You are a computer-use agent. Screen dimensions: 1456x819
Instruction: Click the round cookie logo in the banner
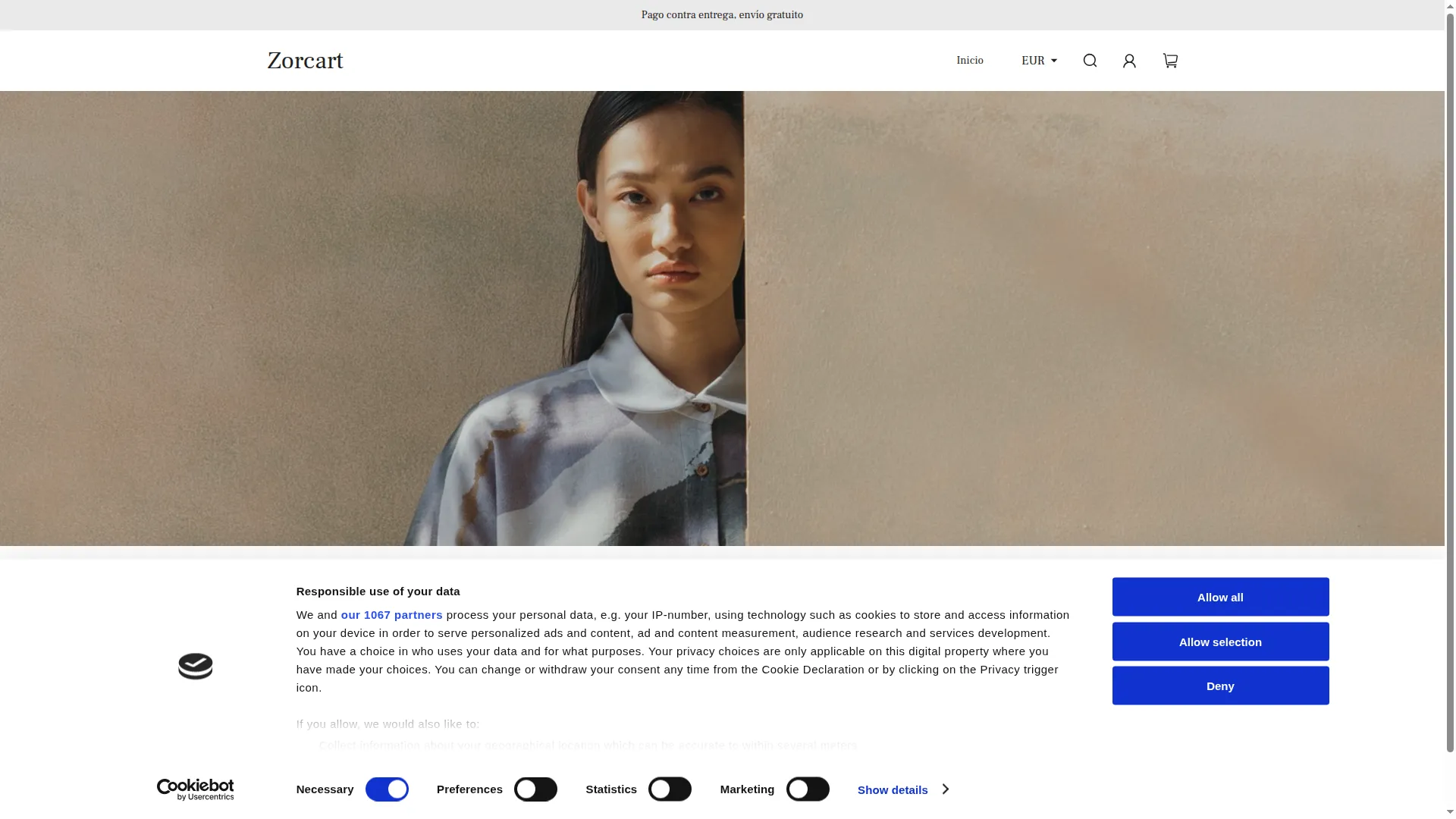tap(196, 667)
